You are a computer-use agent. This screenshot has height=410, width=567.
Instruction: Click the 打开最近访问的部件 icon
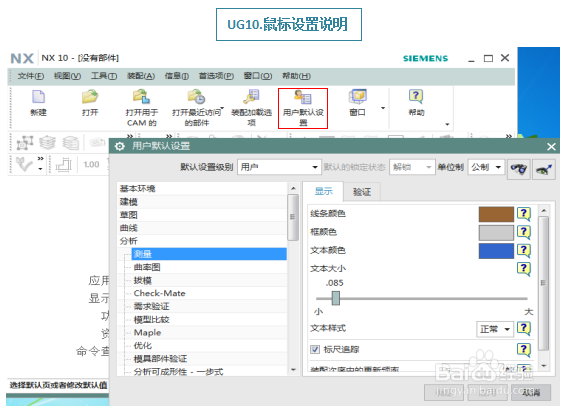[196, 97]
